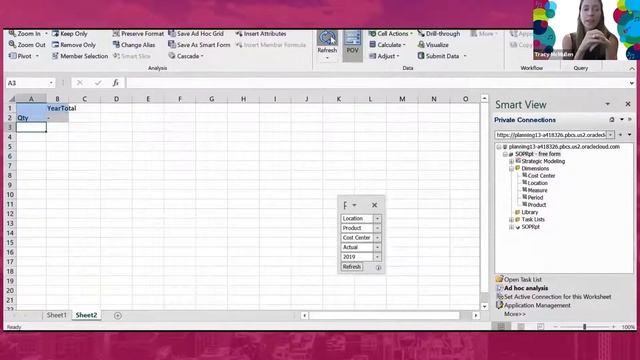The image size is (640, 360).
Task: Click the Select All corner button
Action: 11,99
